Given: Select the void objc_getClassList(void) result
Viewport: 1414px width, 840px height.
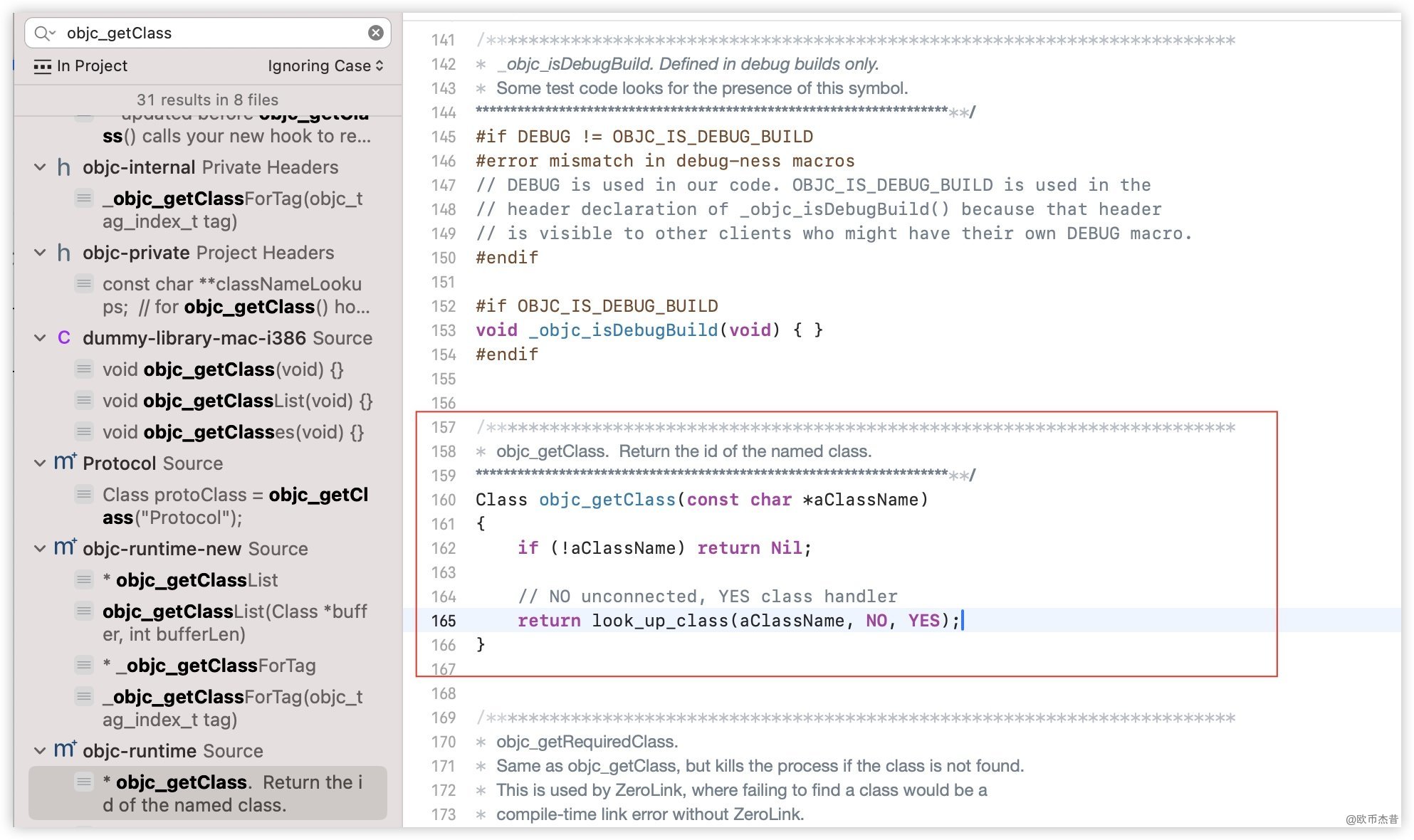Looking at the screenshot, I should point(237,401).
